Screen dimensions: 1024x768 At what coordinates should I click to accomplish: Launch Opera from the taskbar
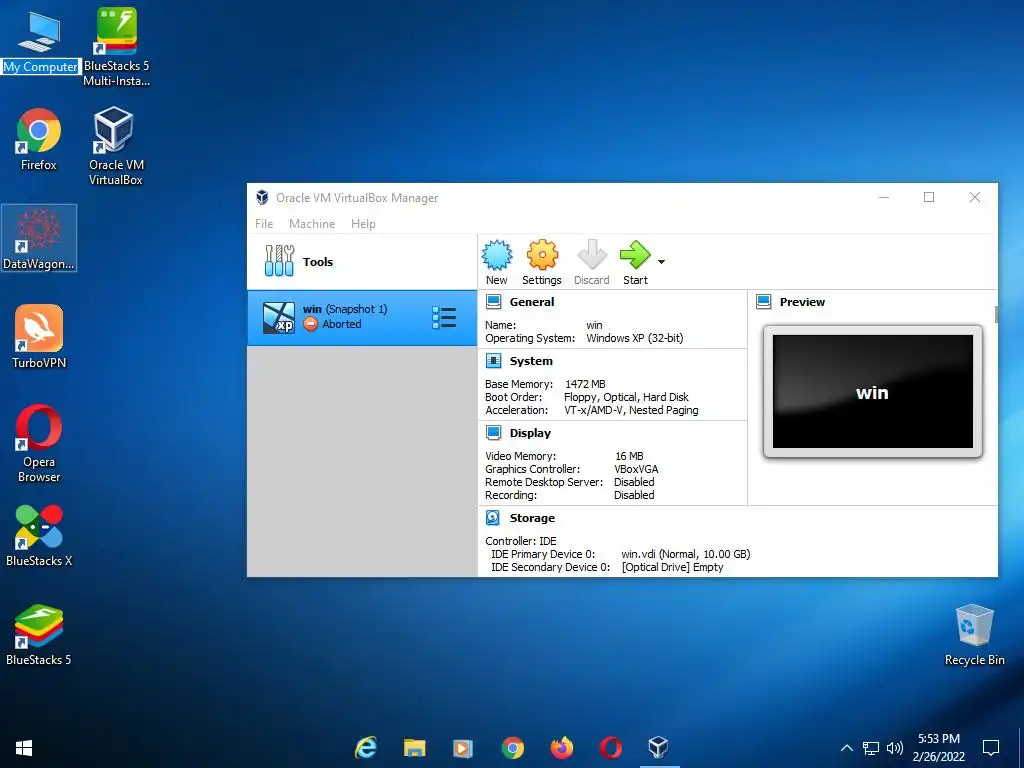[x=611, y=748]
